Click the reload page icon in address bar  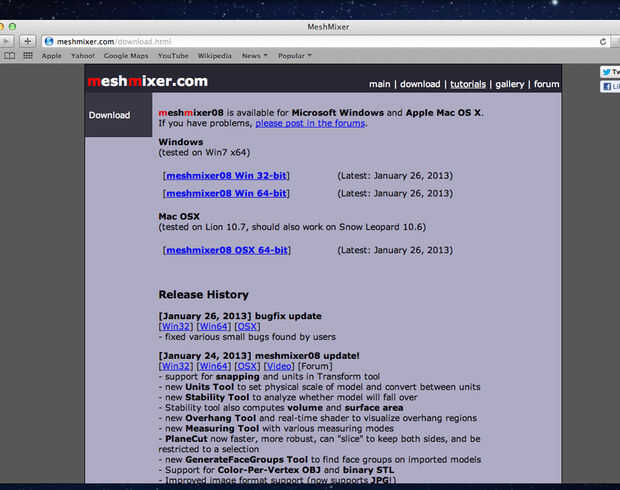click(603, 42)
